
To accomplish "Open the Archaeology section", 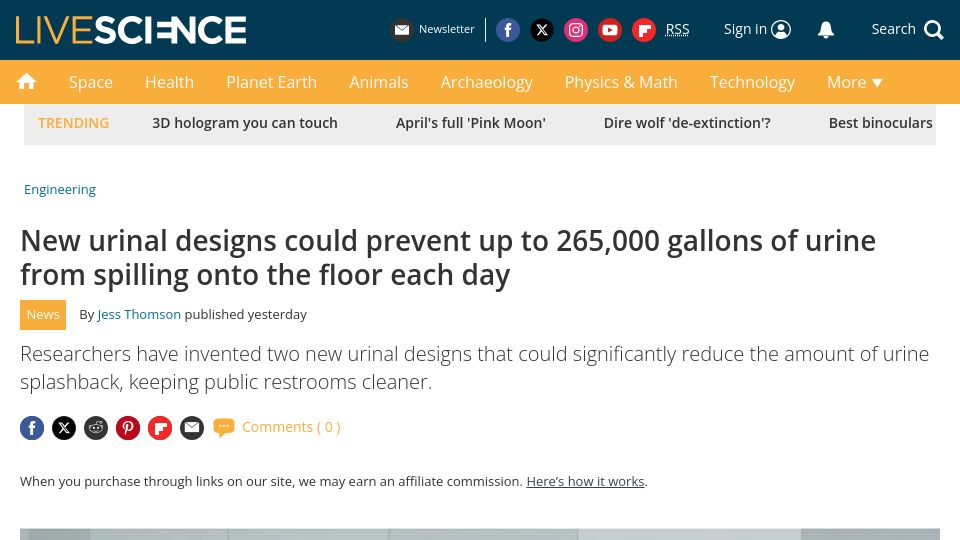I will click(487, 82).
